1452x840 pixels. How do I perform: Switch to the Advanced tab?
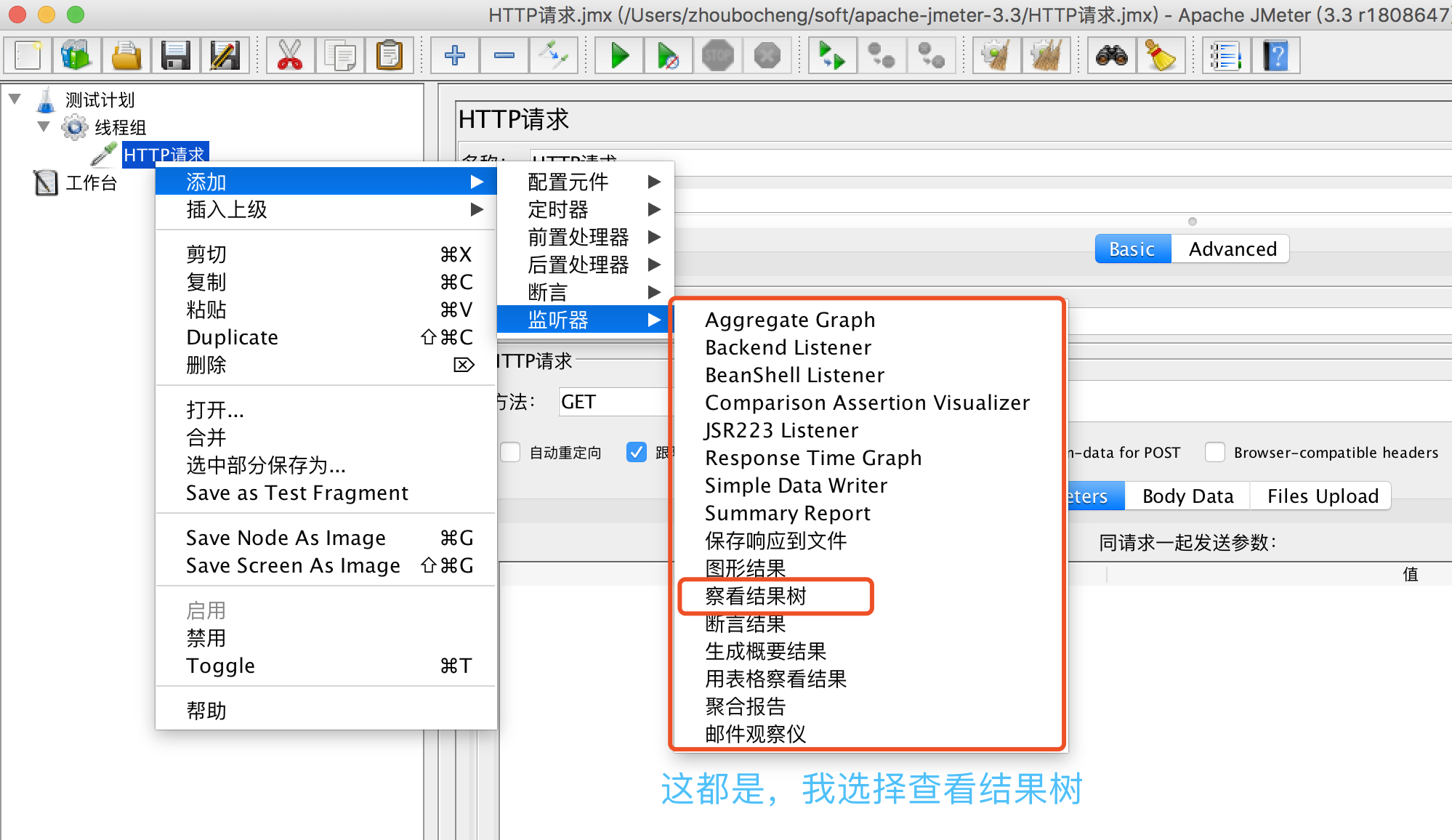(x=1232, y=249)
